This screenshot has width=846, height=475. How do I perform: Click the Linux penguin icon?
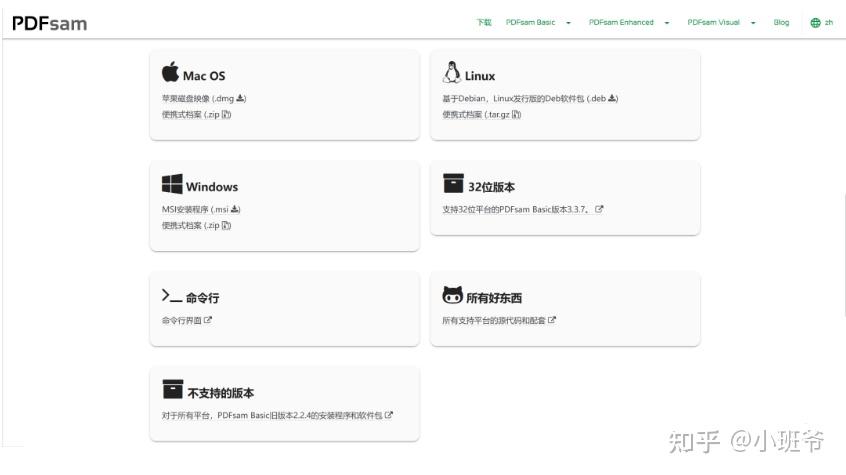(452, 72)
